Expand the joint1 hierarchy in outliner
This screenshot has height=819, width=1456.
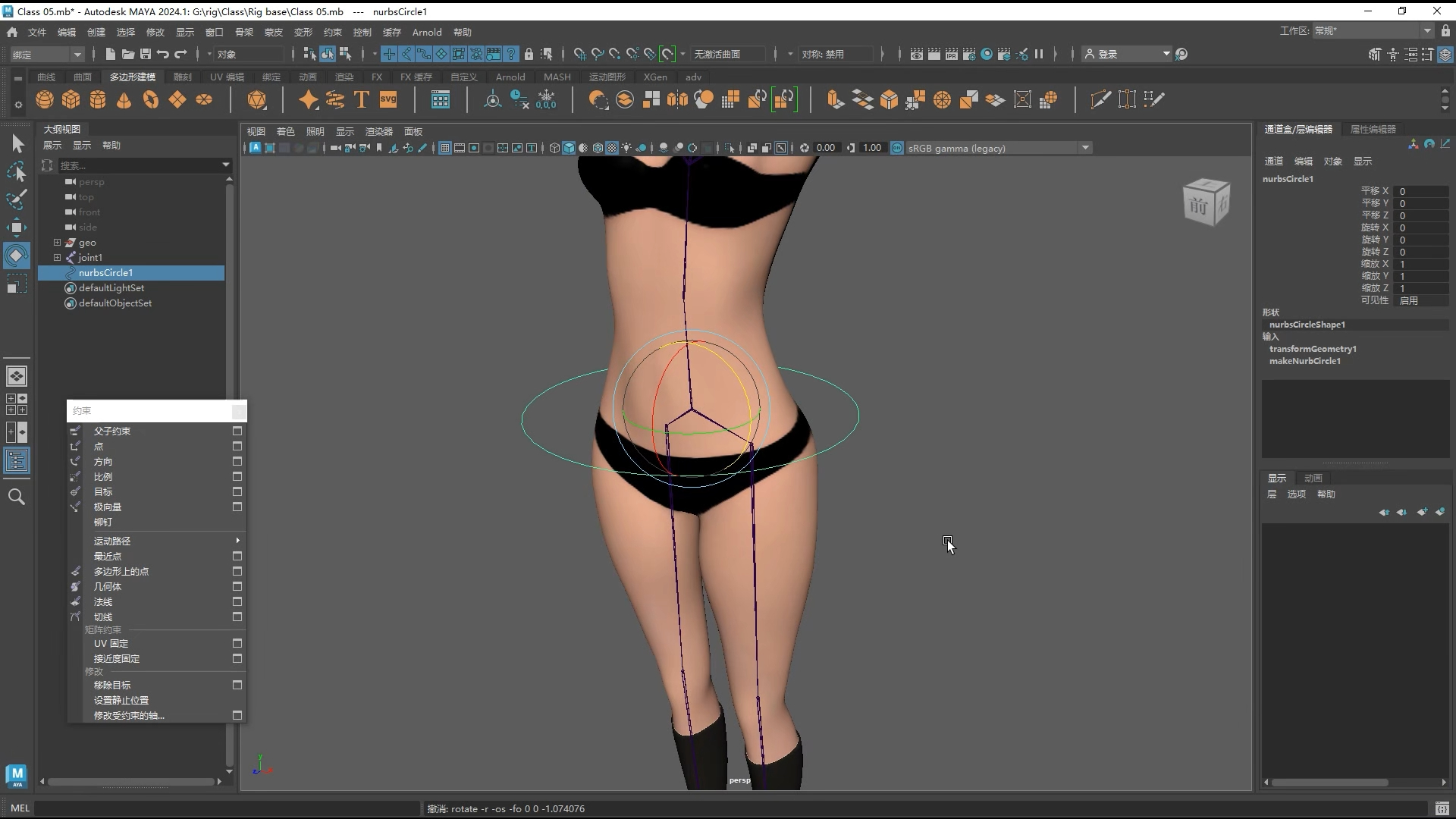[57, 258]
